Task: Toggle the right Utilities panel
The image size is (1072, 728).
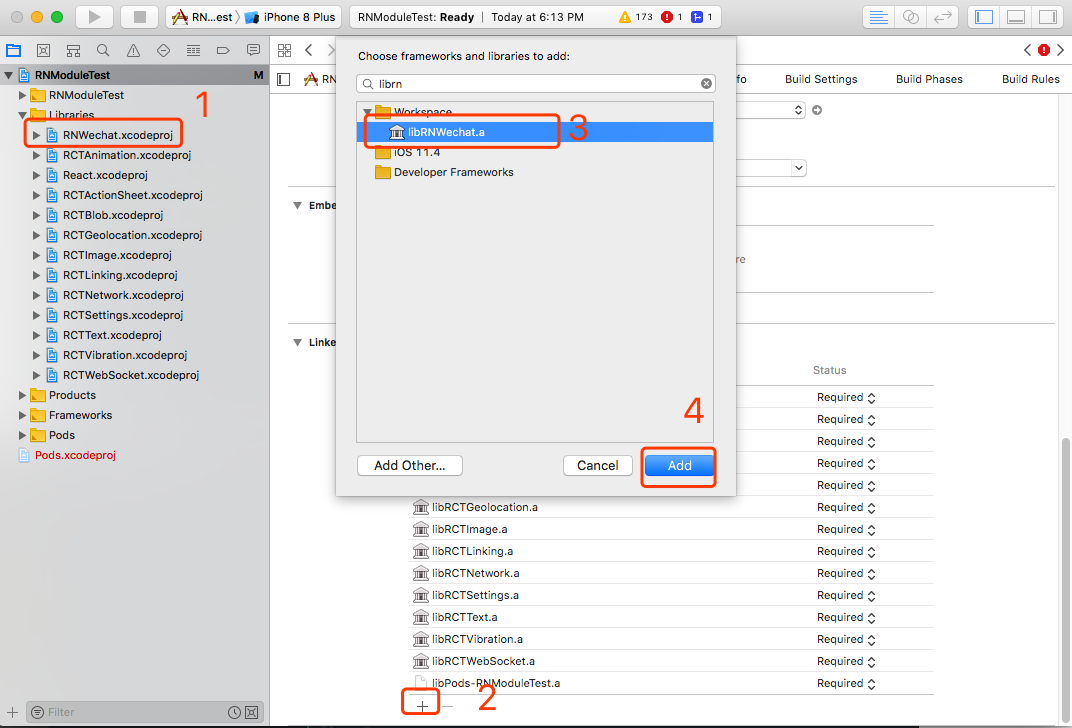Action: point(1047,17)
